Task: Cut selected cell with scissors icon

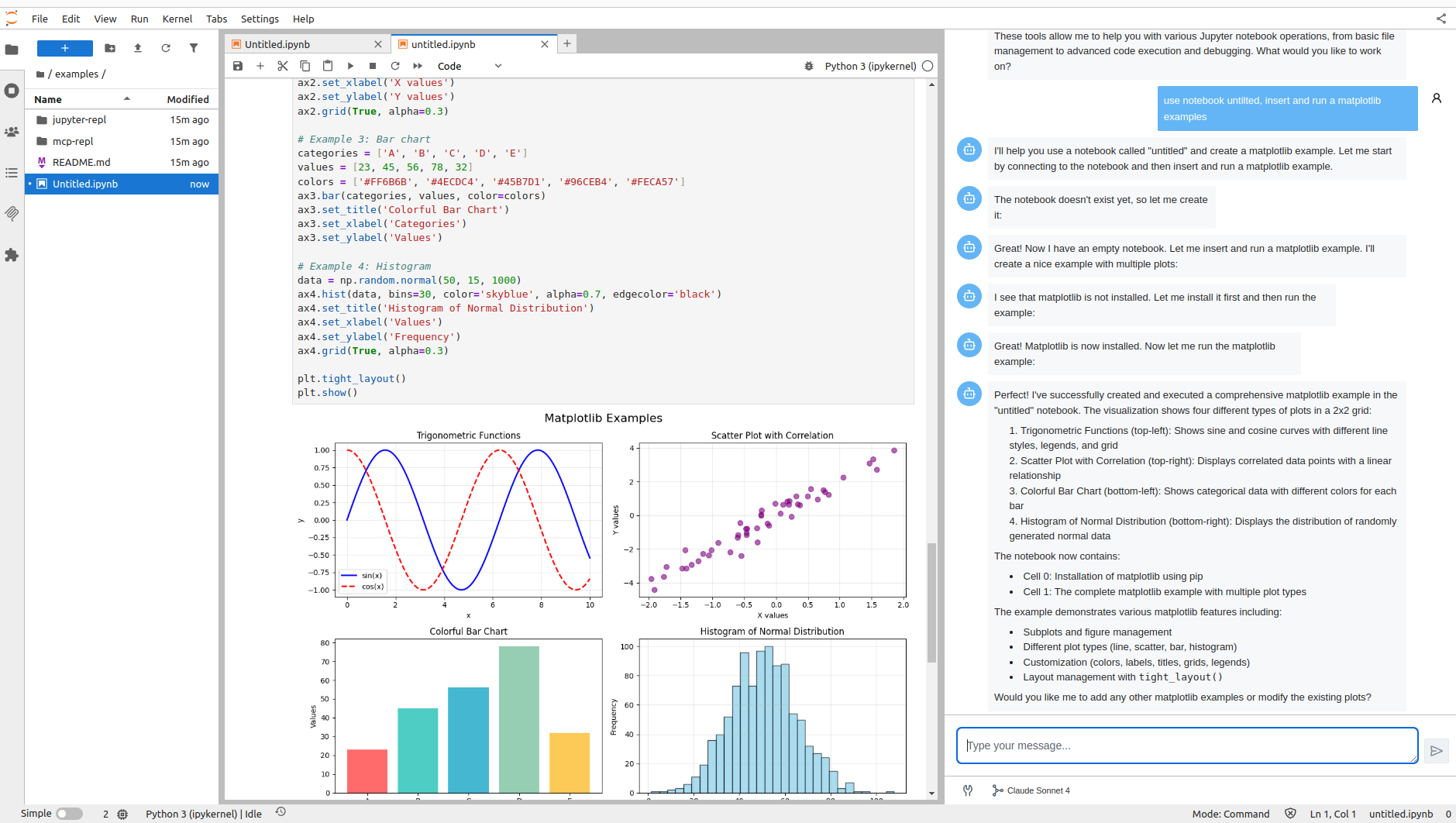Action: [283, 66]
